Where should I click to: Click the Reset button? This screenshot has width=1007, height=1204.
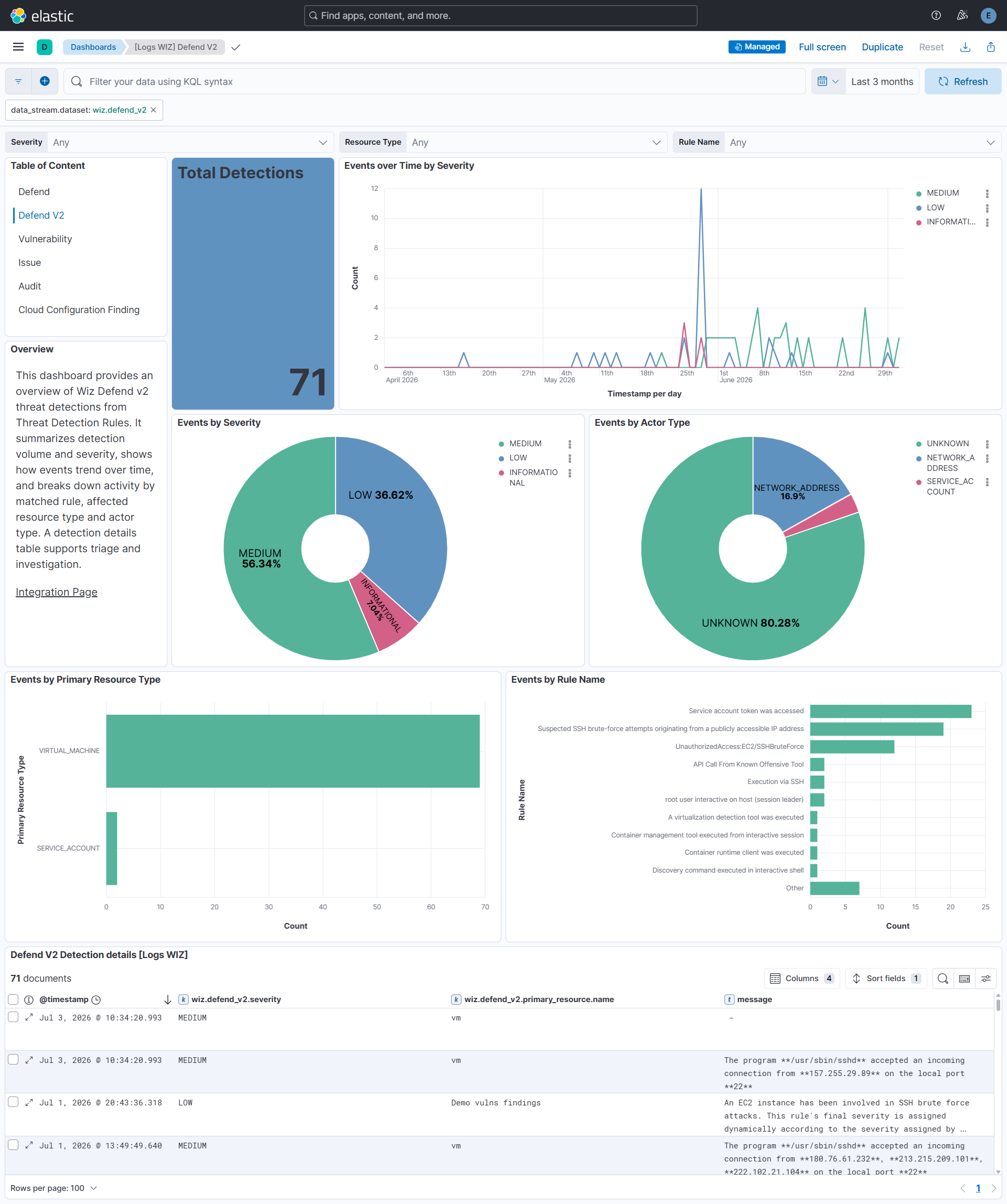[931, 47]
